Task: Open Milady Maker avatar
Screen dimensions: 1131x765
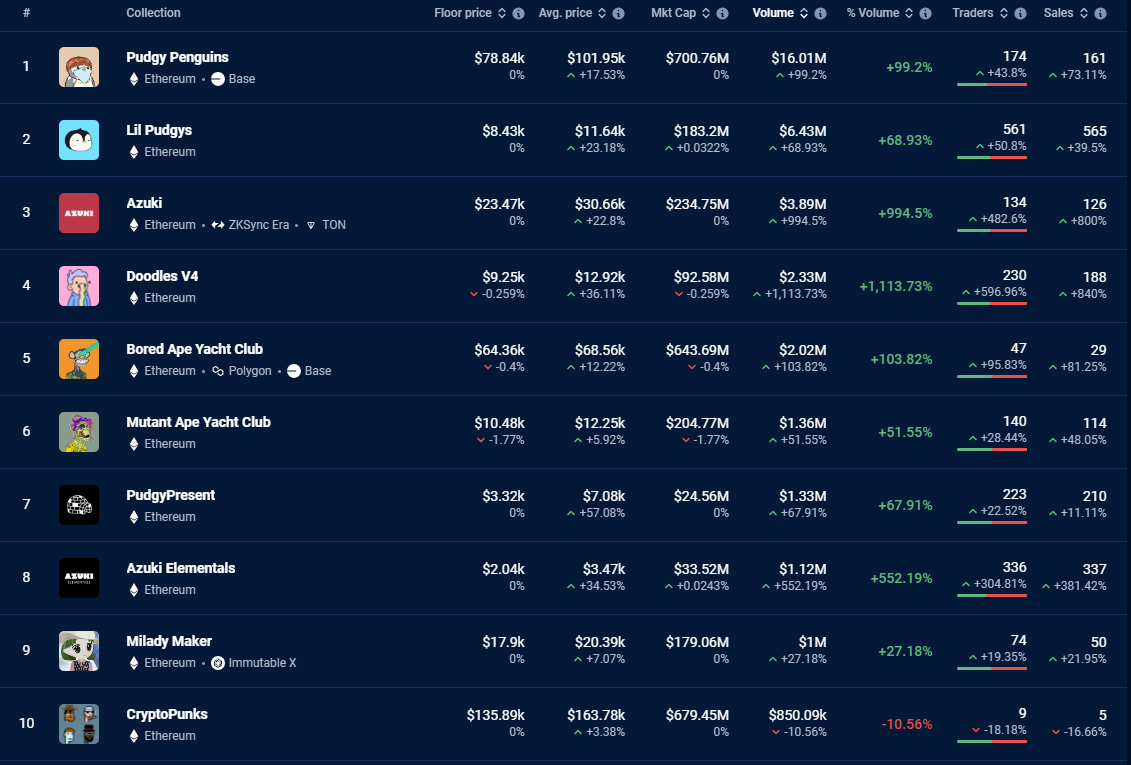Action: (x=79, y=651)
